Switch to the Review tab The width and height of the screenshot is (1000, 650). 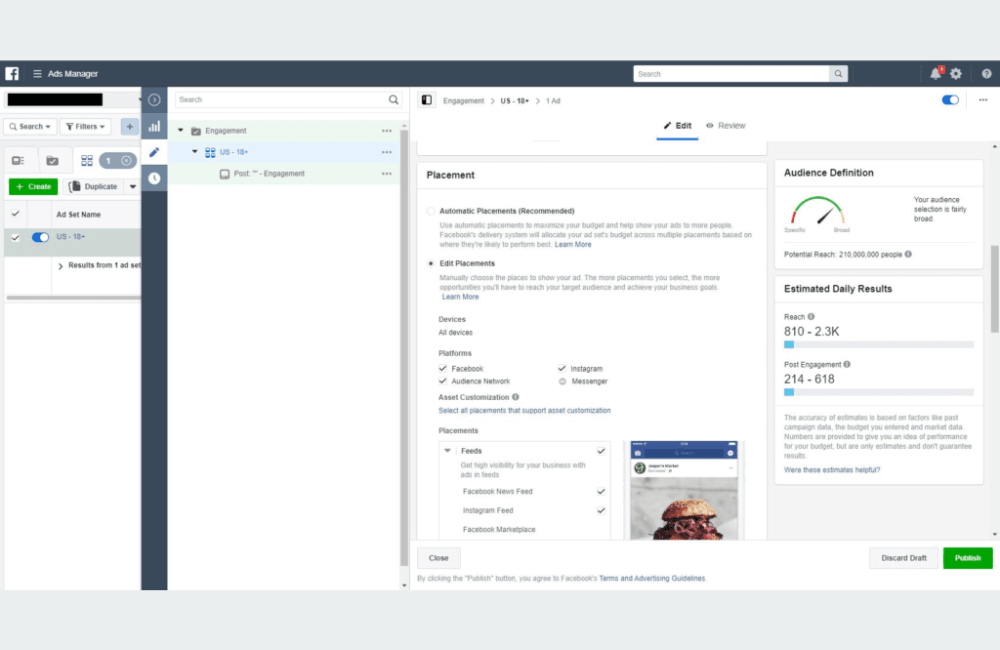click(x=725, y=126)
